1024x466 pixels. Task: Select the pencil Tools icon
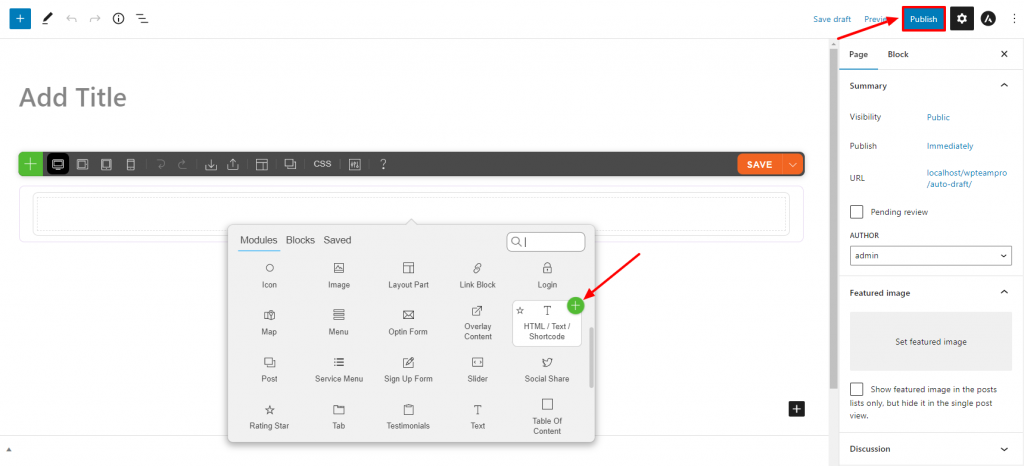point(47,19)
